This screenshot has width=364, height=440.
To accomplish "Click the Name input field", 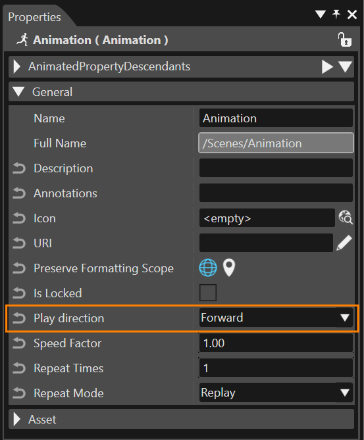I will click(x=276, y=118).
